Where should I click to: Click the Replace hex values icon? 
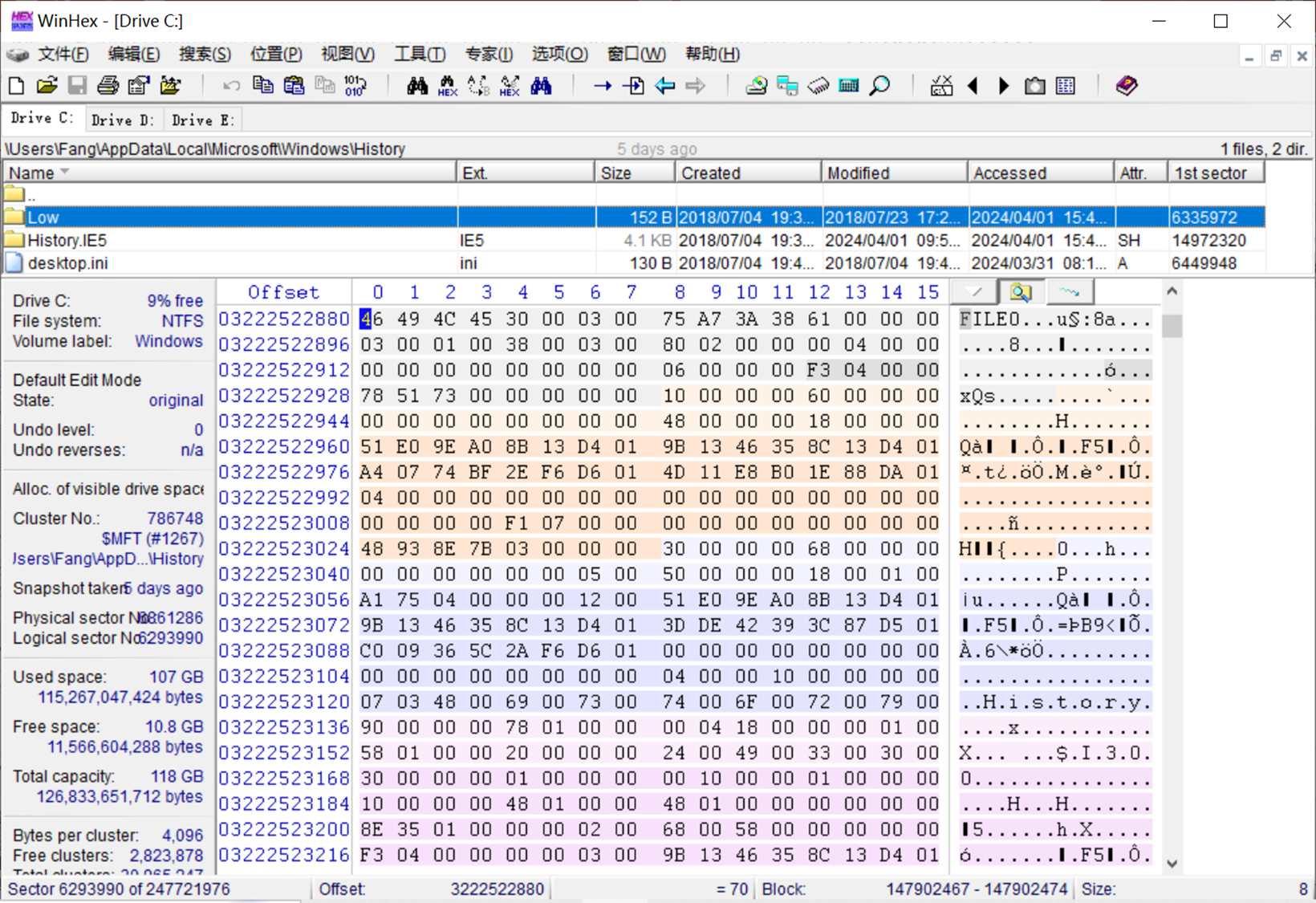coord(510,85)
